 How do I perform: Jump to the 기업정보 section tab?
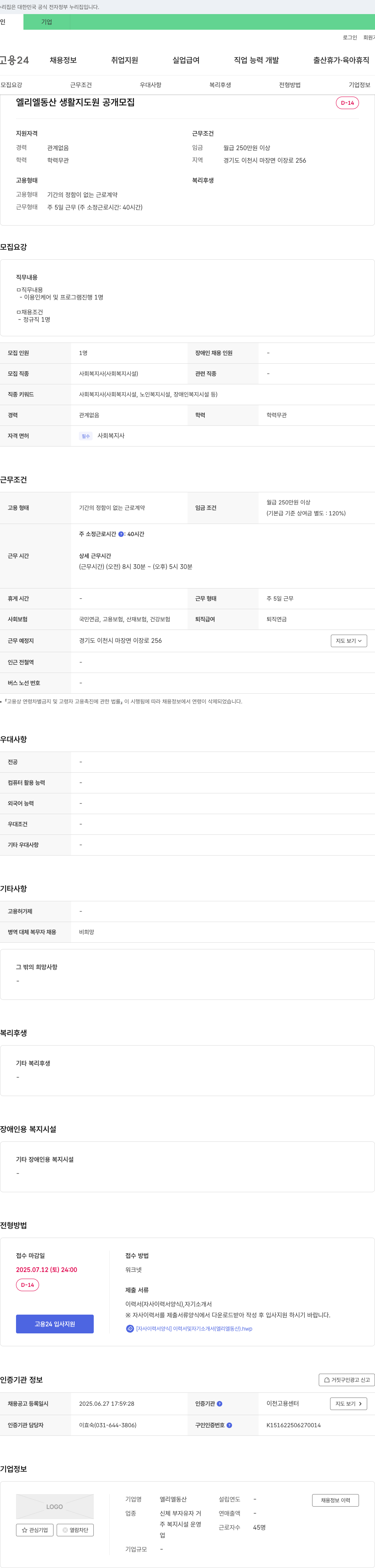[x=359, y=84]
